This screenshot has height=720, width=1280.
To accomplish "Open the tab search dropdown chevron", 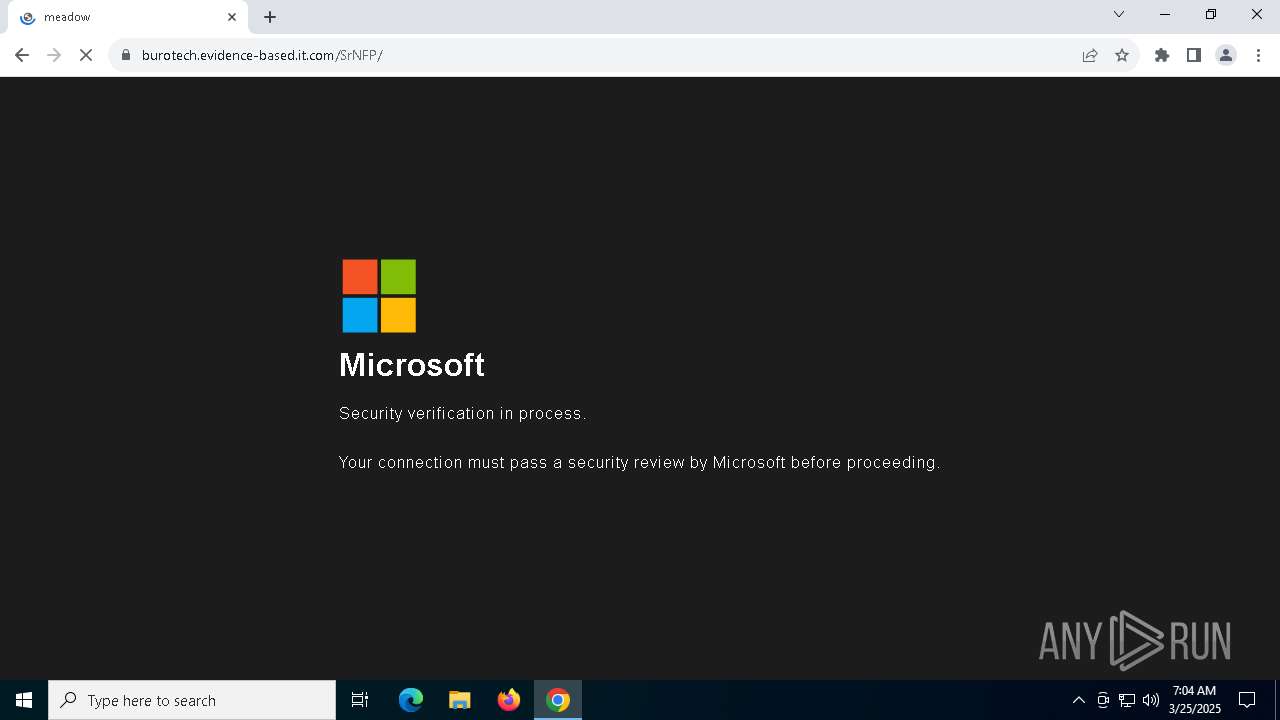I will point(1119,14).
